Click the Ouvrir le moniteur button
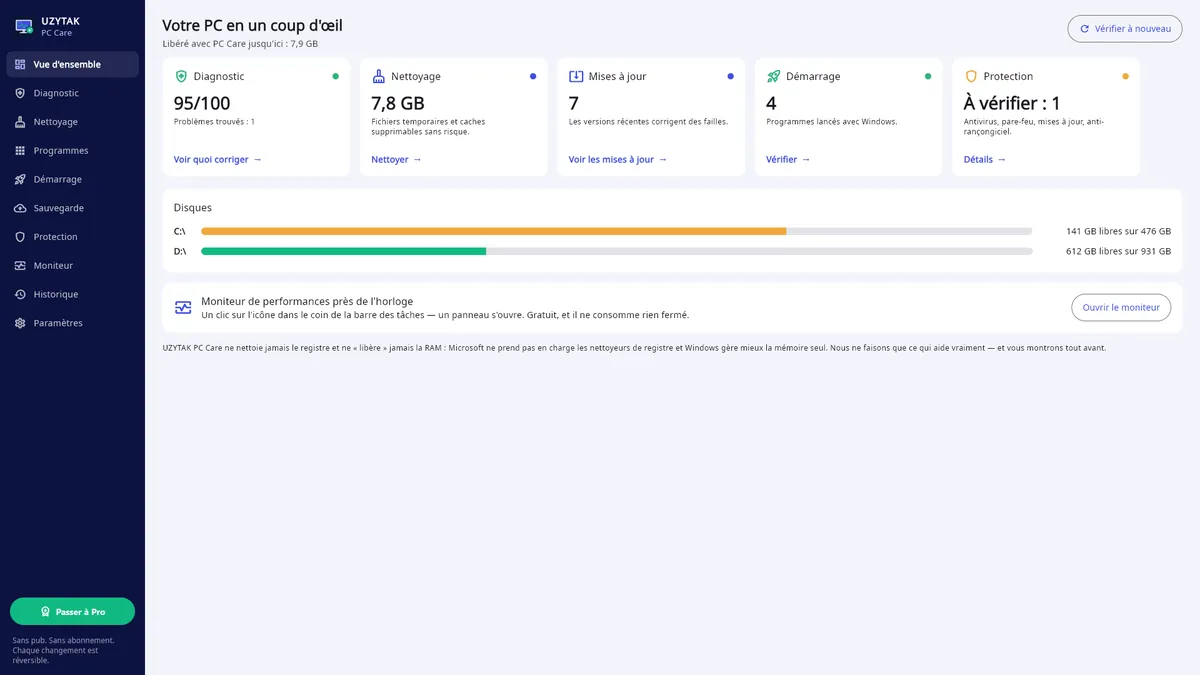The image size is (1200, 675). coord(1121,307)
